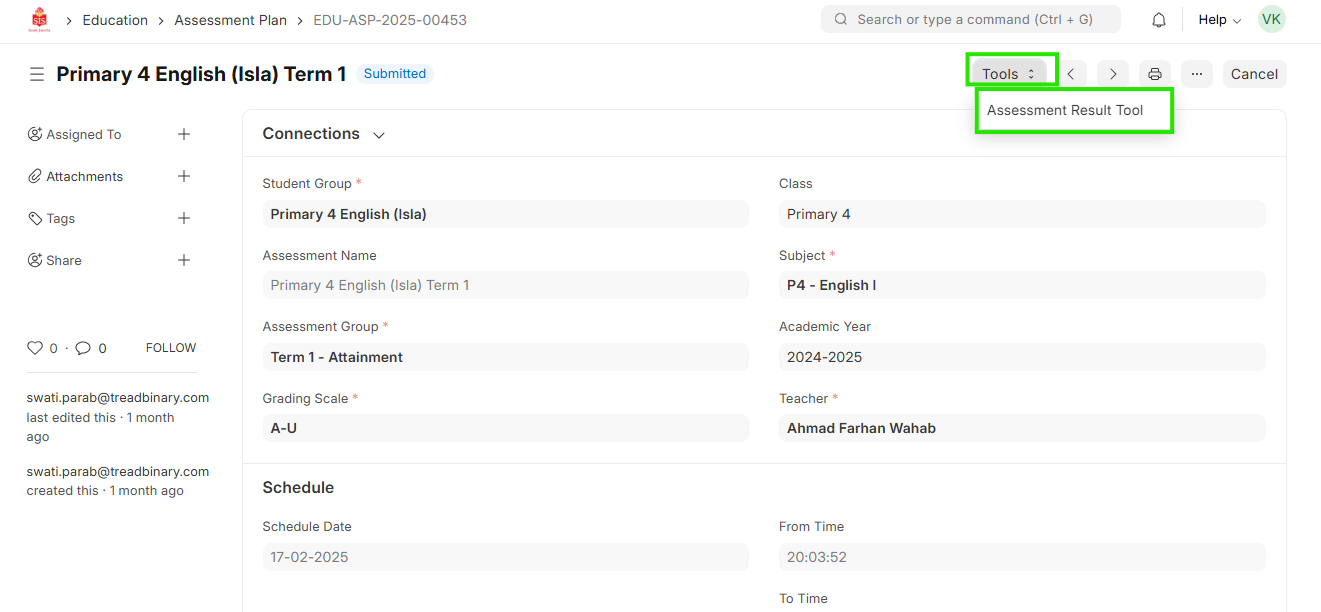Toggle the sidebar hamburger menu icon

(37, 74)
